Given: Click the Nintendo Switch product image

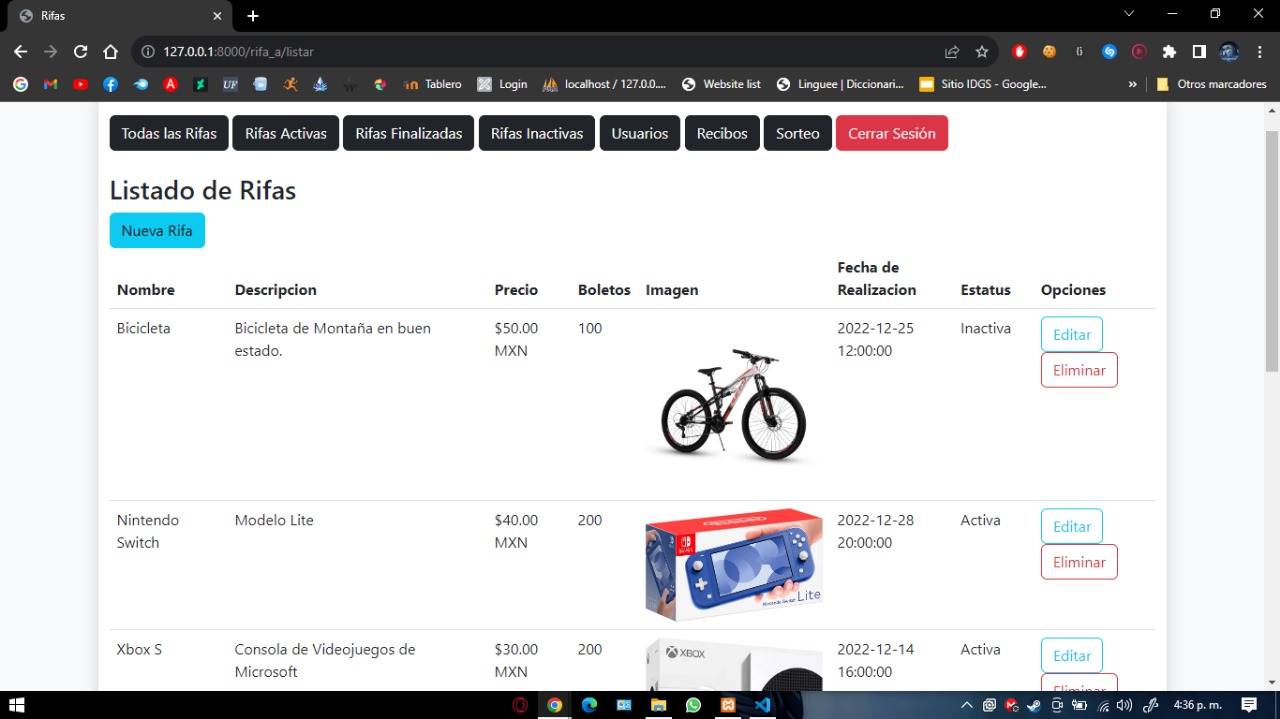Looking at the screenshot, I should 733,565.
